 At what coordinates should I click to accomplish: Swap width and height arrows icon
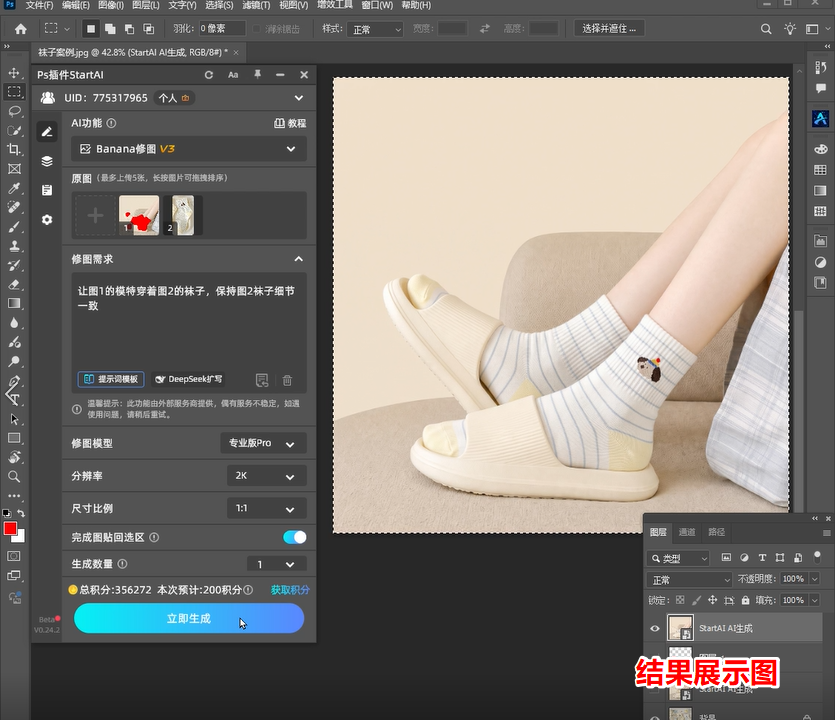[x=485, y=29]
